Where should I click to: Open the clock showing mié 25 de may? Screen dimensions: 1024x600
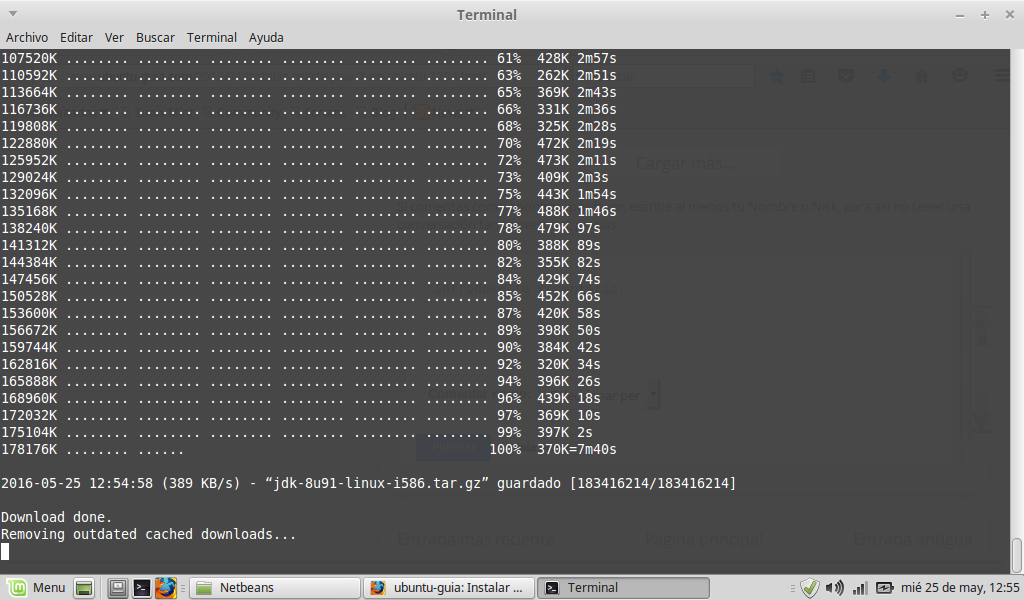tap(961, 587)
